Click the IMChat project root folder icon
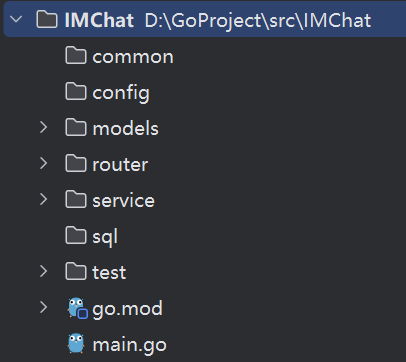The width and height of the screenshot is (406, 362). (x=47, y=20)
